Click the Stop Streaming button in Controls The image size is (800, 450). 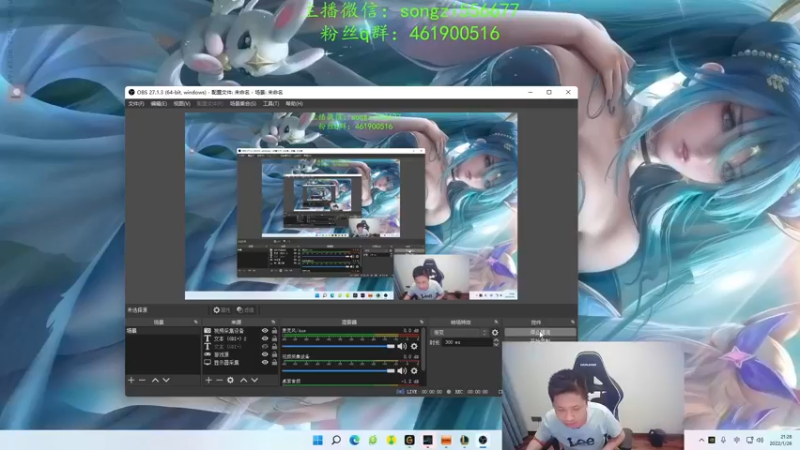(540, 332)
